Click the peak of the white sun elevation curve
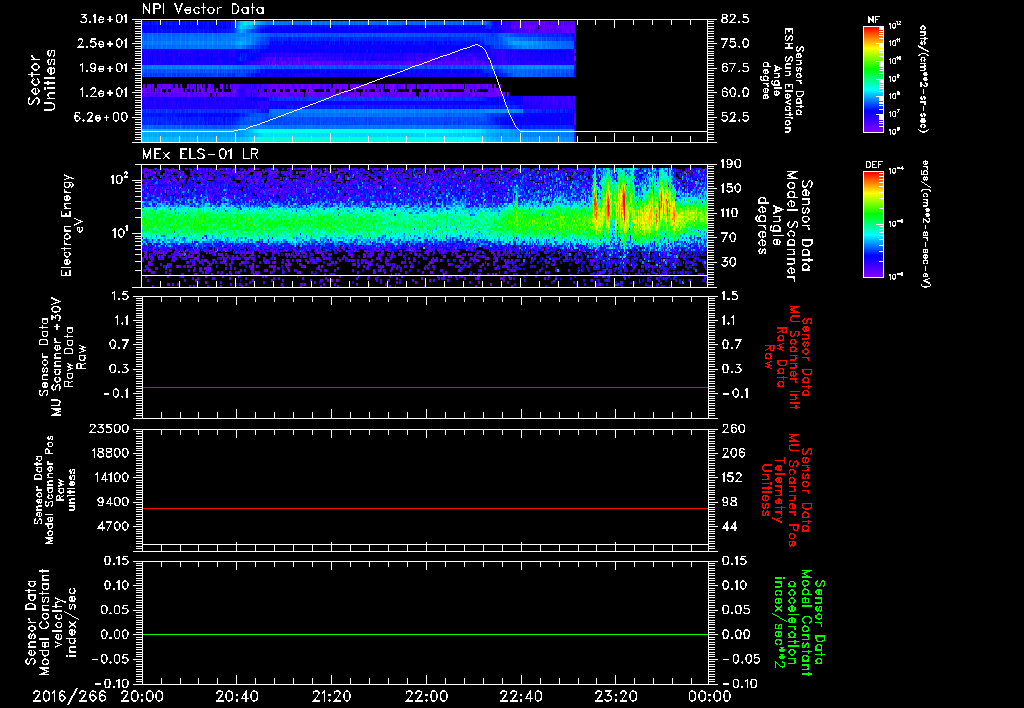 (x=477, y=44)
